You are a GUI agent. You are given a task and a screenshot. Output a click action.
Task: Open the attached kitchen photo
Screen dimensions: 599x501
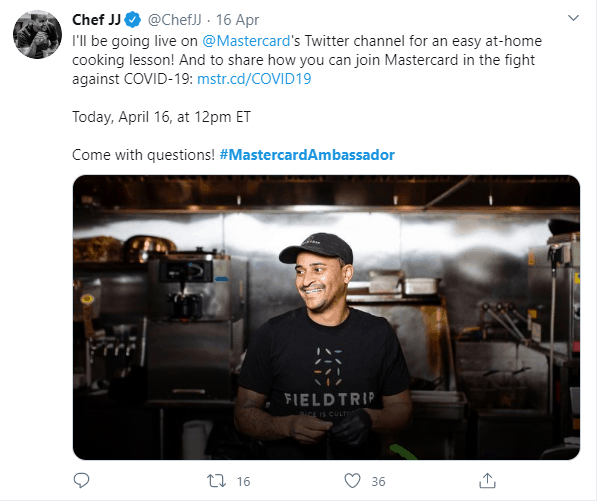point(326,317)
